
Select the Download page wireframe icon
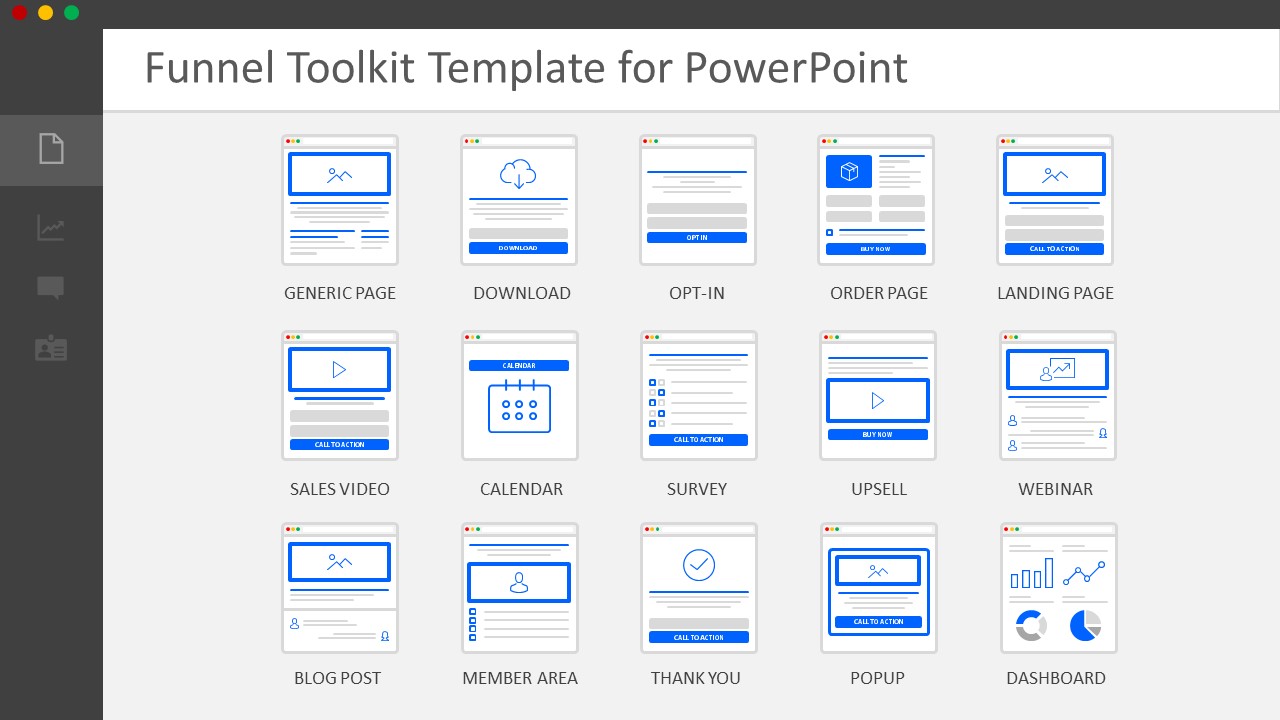[518, 200]
